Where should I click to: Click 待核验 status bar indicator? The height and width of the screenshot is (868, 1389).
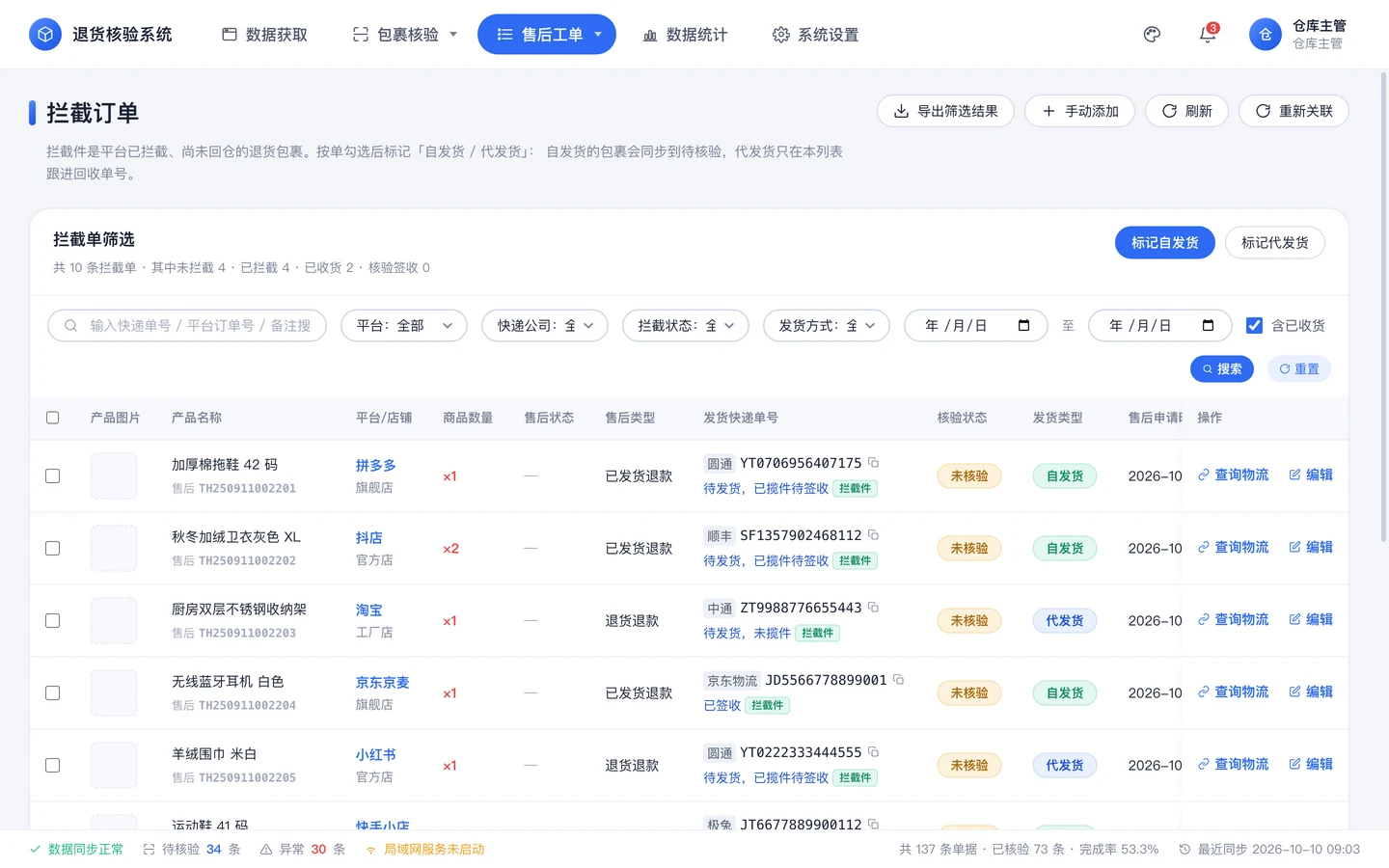pos(191,850)
